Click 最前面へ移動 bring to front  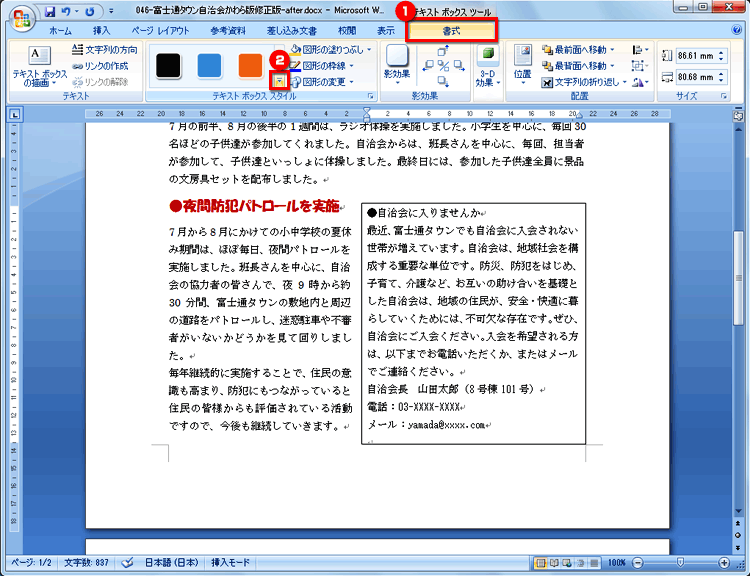pyautogui.click(x=579, y=49)
